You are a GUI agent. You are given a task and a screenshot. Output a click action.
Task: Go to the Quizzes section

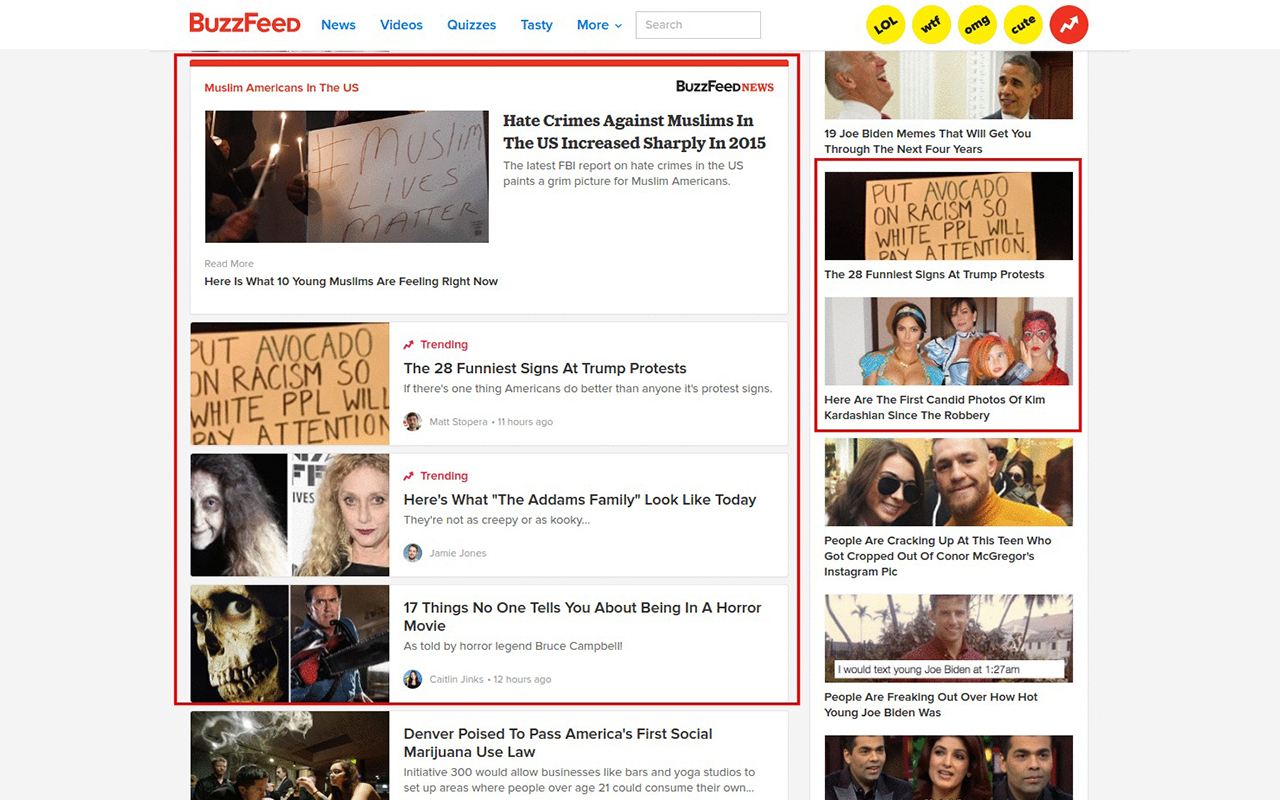click(471, 25)
